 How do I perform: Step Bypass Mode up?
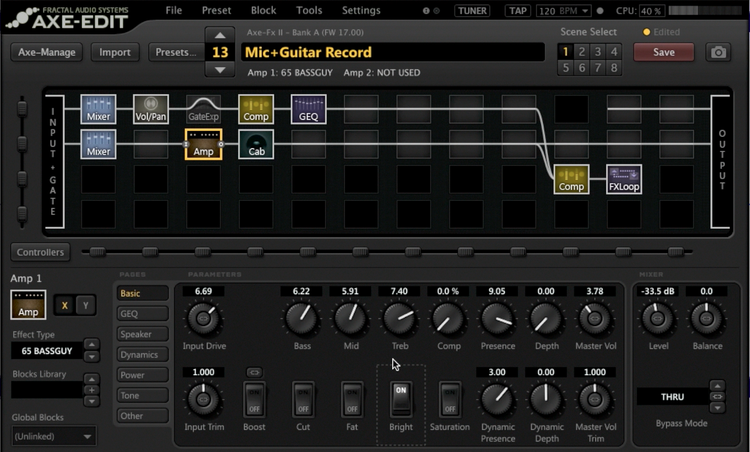click(x=717, y=386)
